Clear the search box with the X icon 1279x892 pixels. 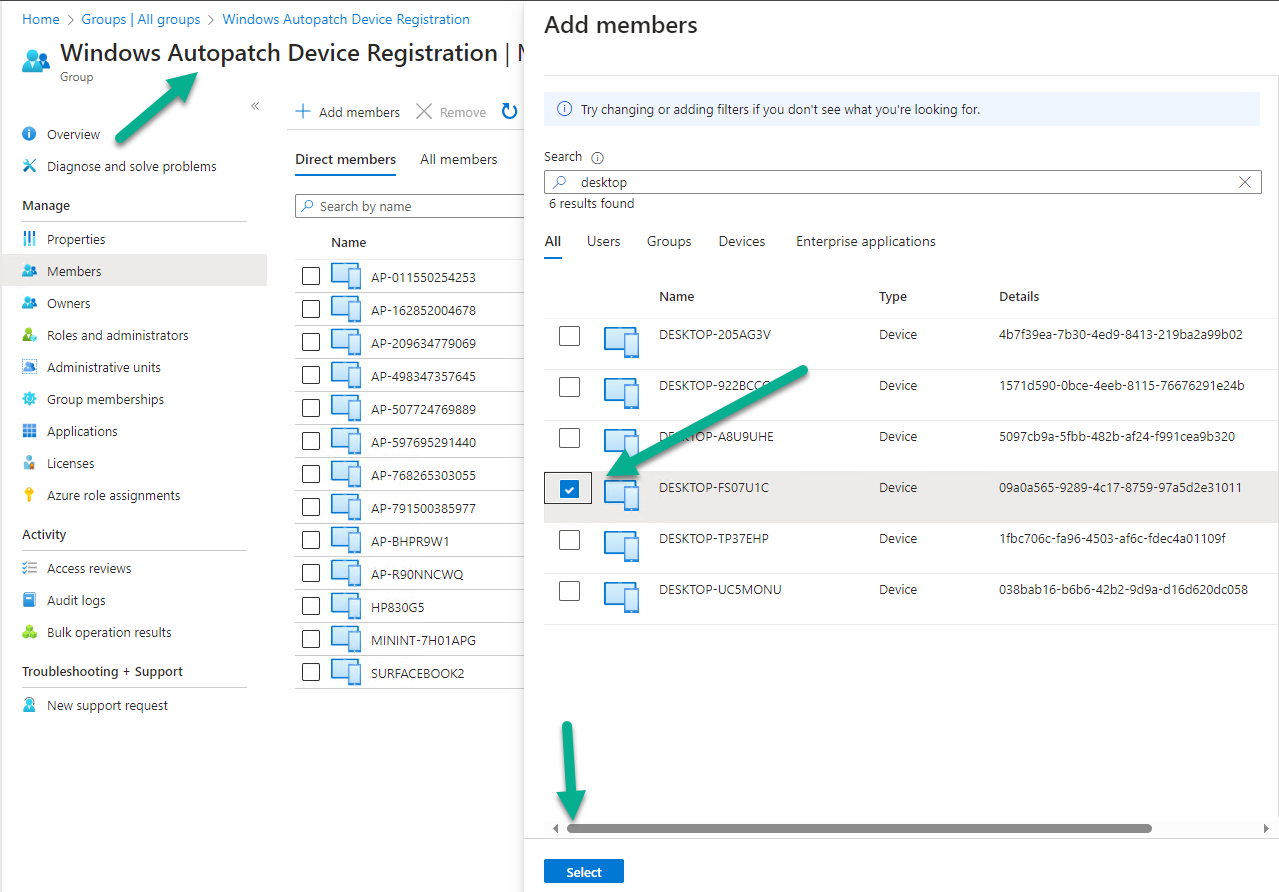pyautogui.click(x=1245, y=182)
